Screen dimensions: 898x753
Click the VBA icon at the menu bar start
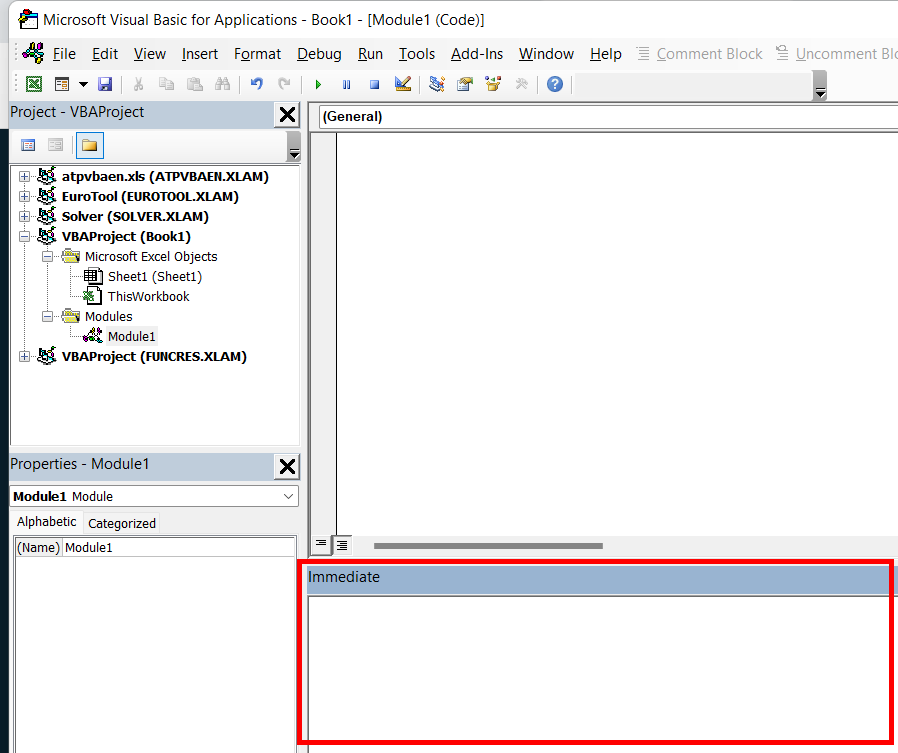[33, 53]
